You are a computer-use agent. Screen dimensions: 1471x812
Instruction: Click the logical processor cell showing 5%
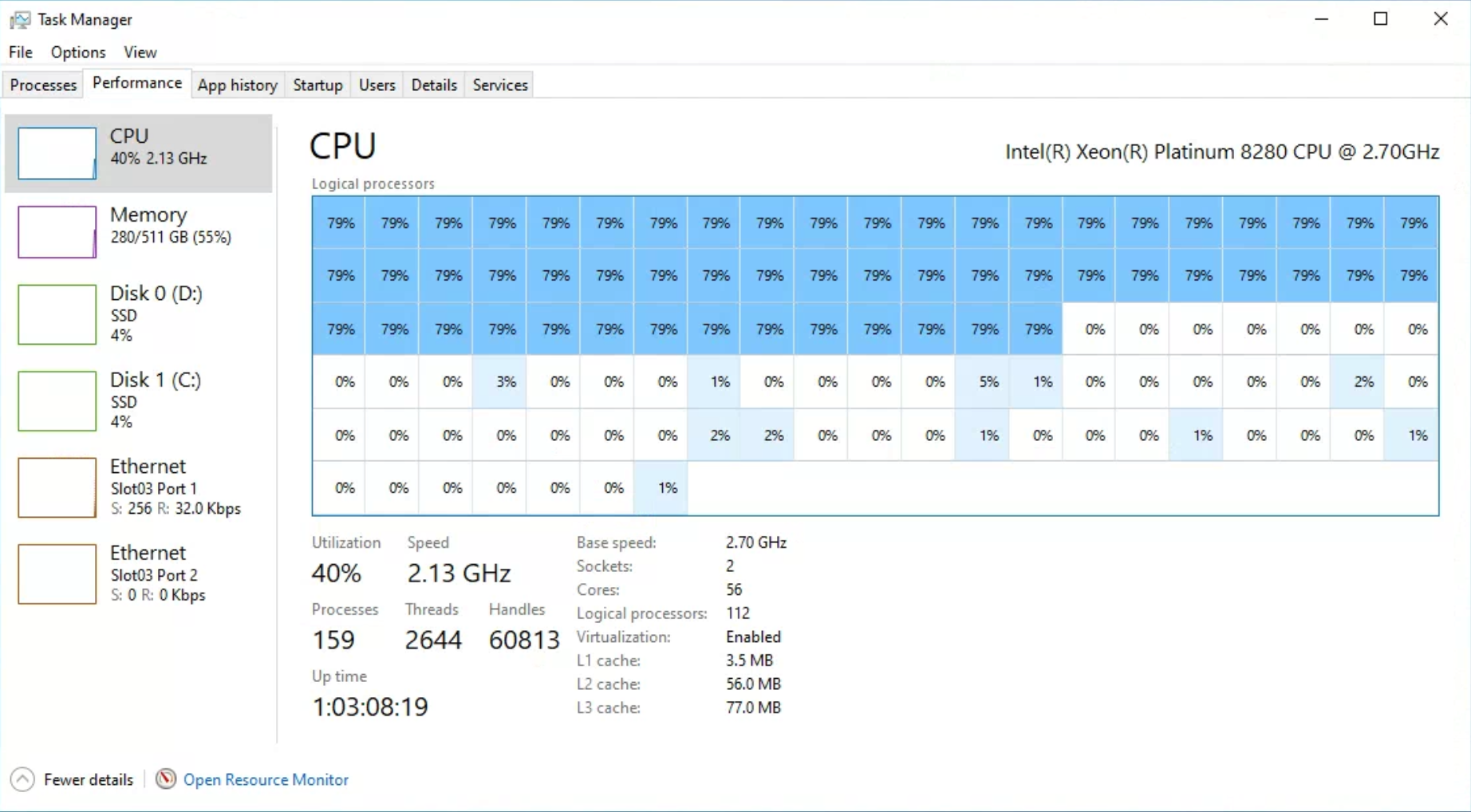click(x=982, y=382)
